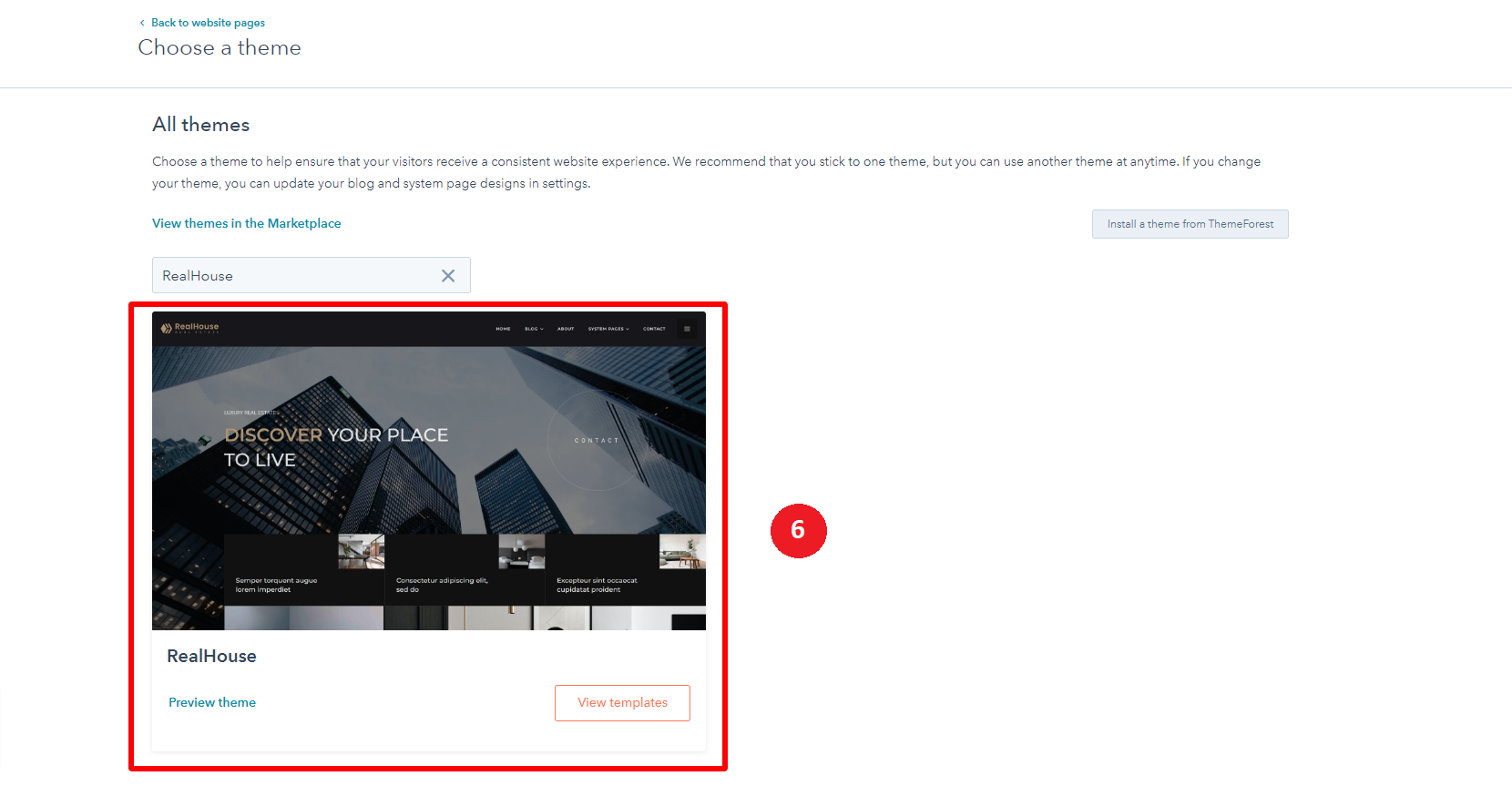Image resolution: width=1512 pixels, height=786 pixels.
Task: Click the Preview theme link
Action: [212, 702]
